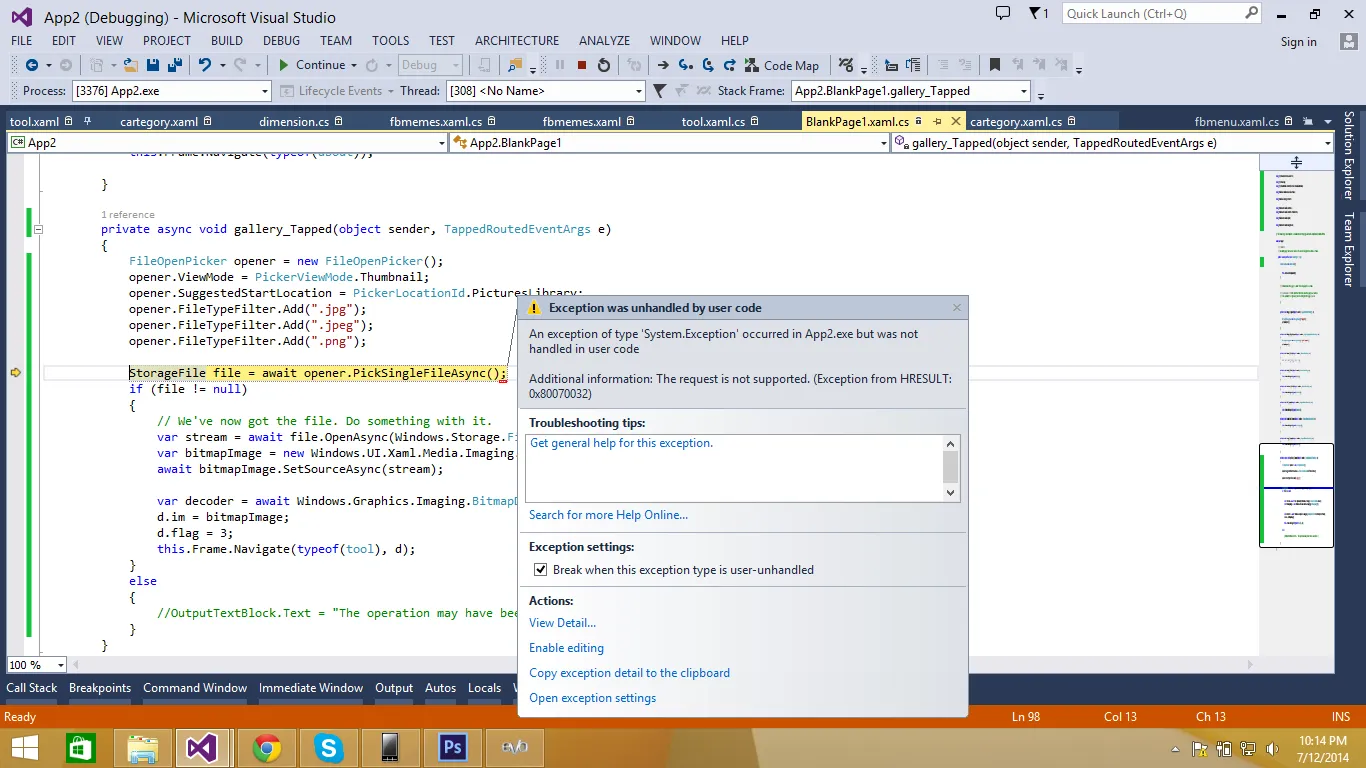Click the IntelliTrace icon beside Code Map
This screenshot has height=768, width=1366.
846,65
